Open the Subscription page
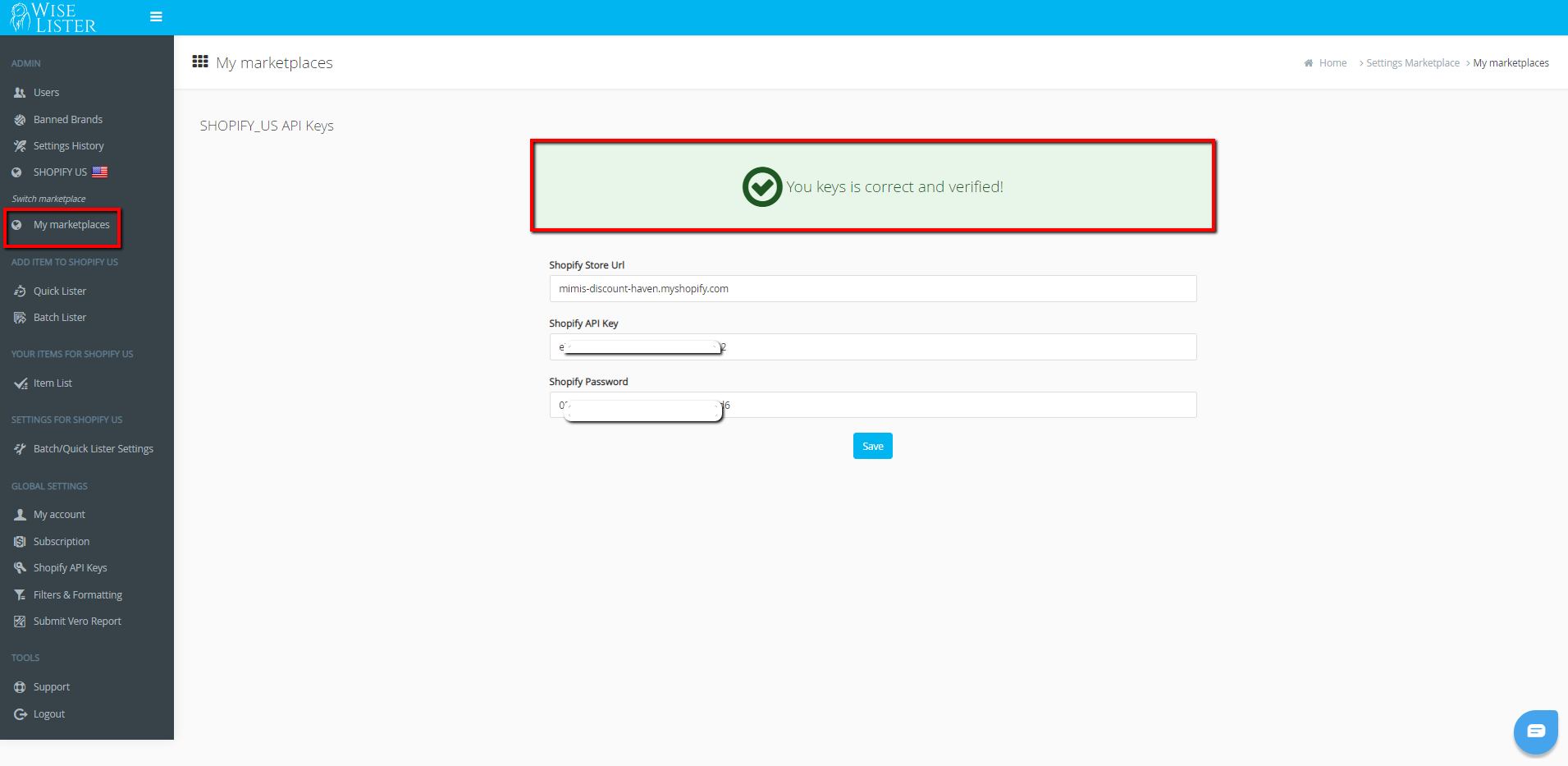The image size is (1568, 766). pyautogui.click(x=62, y=542)
